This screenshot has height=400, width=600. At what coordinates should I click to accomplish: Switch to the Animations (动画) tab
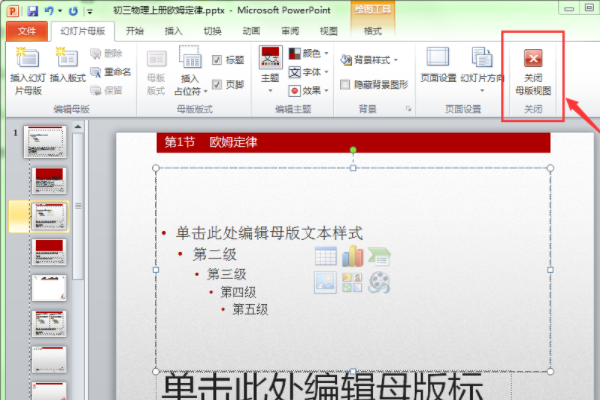[x=251, y=31]
